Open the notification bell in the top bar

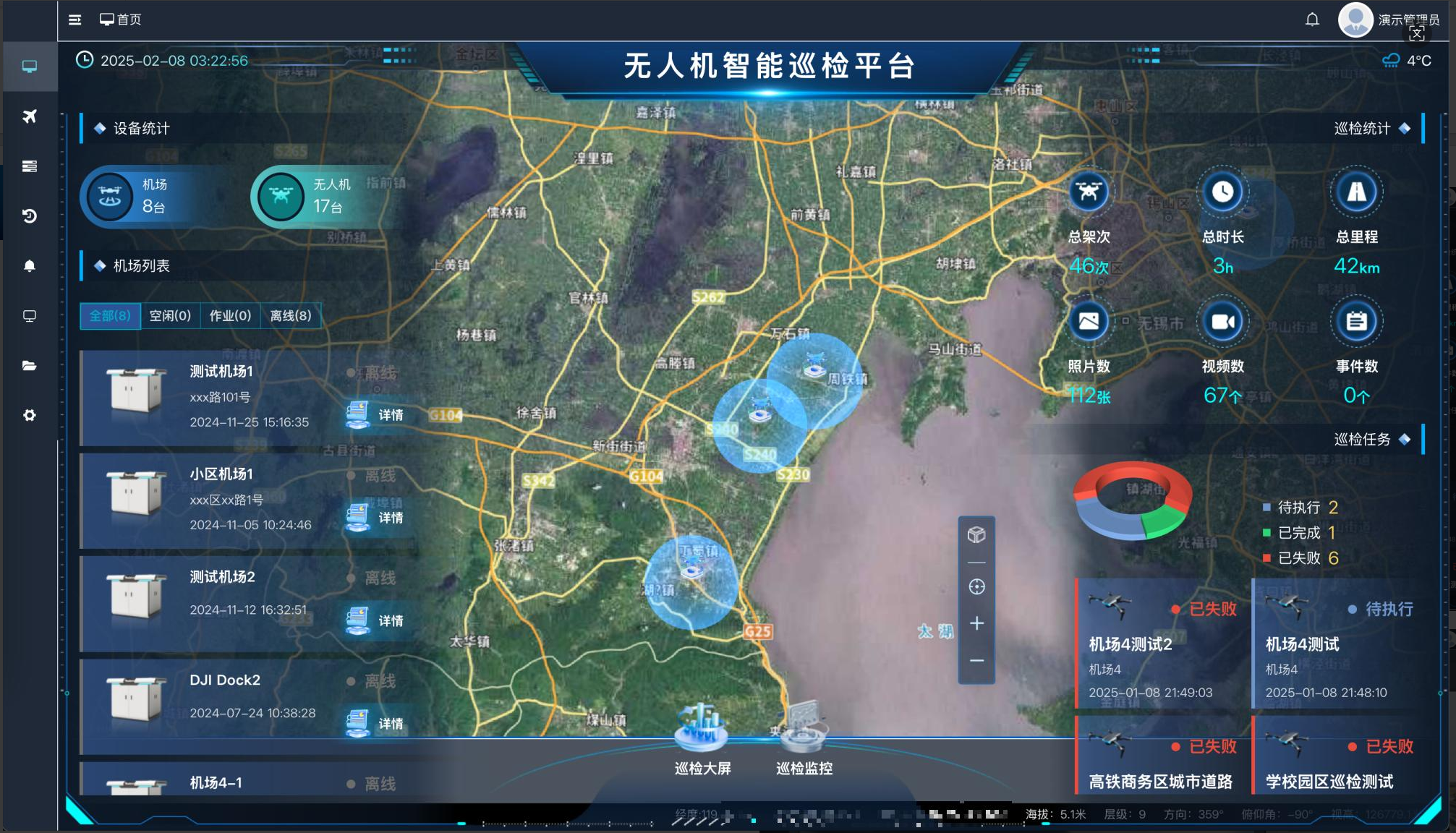tap(1312, 20)
